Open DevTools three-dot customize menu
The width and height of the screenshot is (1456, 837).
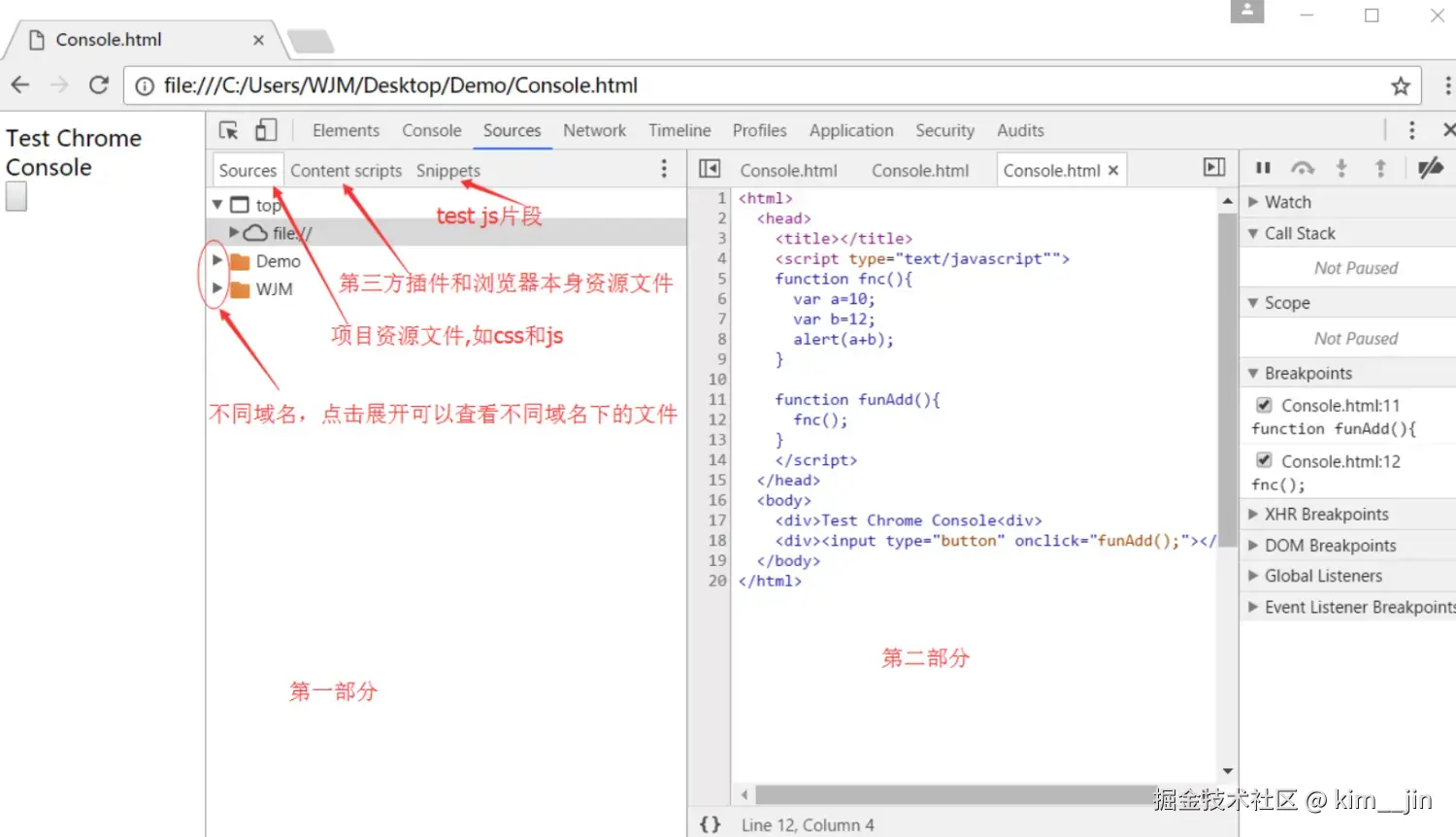tap(1411, 130)
